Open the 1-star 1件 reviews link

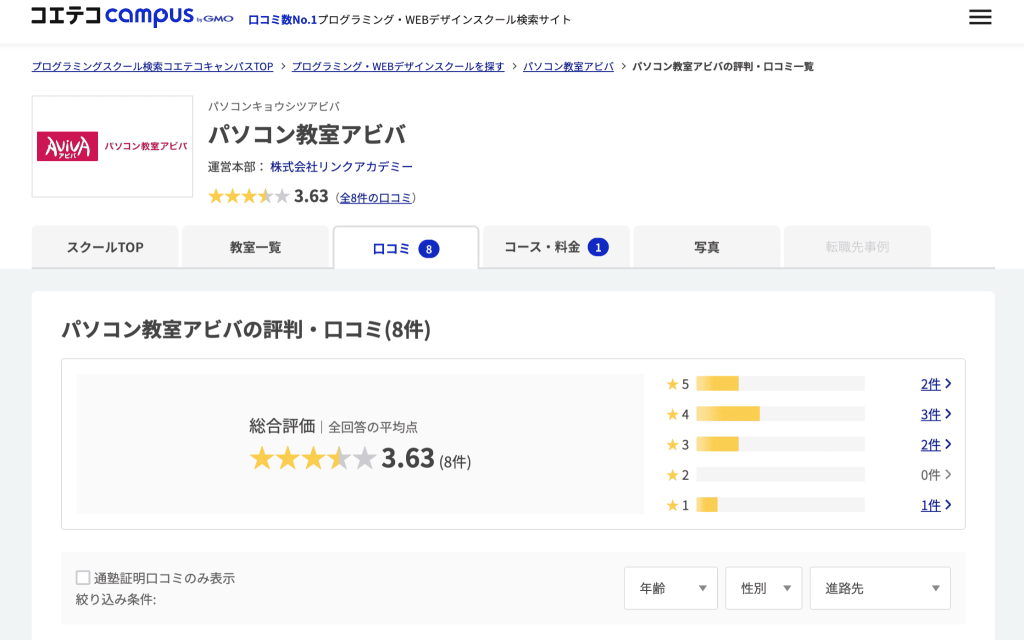pos(930,505)
